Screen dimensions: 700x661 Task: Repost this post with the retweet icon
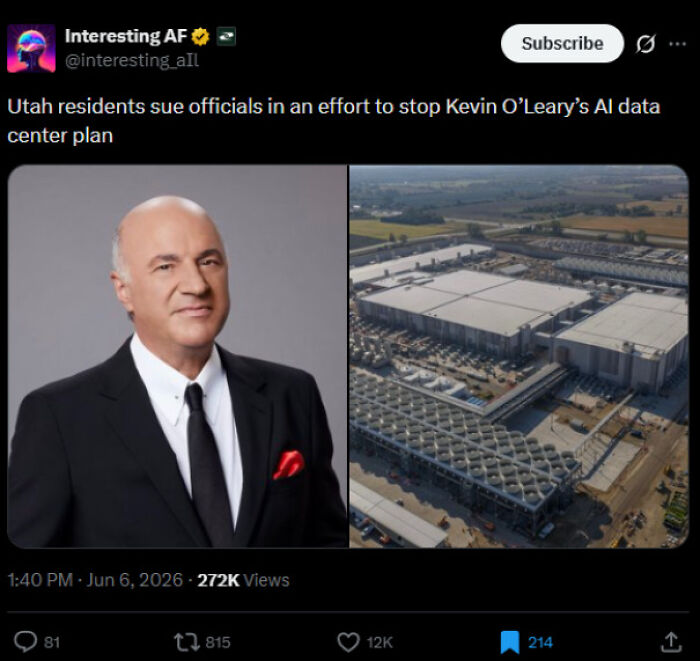pos(187,642)
